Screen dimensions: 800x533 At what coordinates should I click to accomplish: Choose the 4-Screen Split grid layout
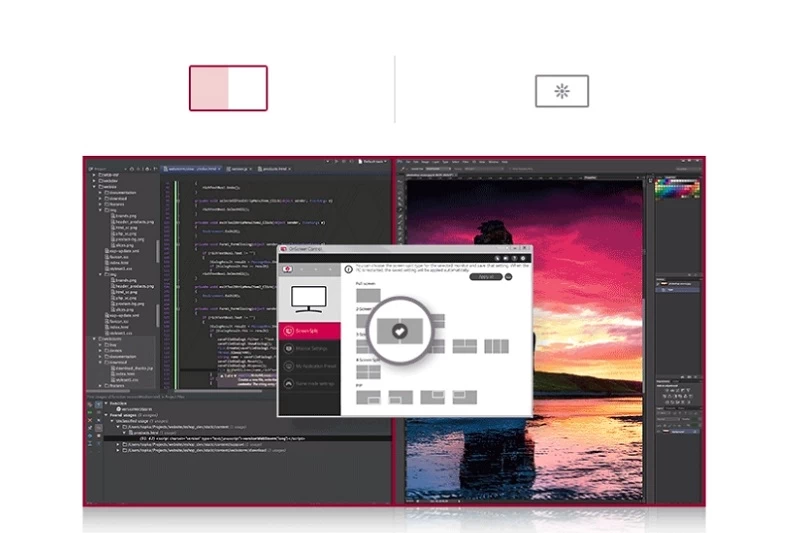coord(368,372)
